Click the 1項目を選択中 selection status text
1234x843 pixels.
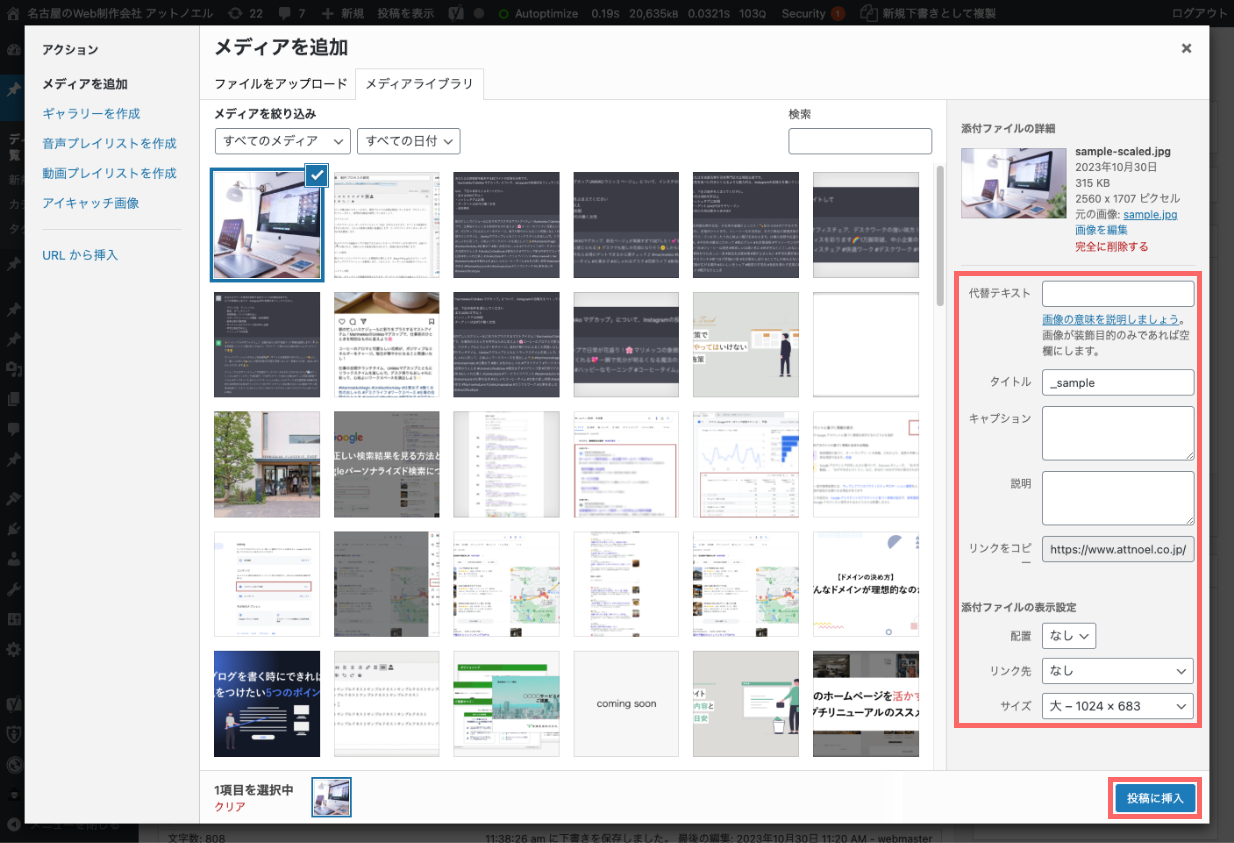pyautogui.click(x=254, y=790)
